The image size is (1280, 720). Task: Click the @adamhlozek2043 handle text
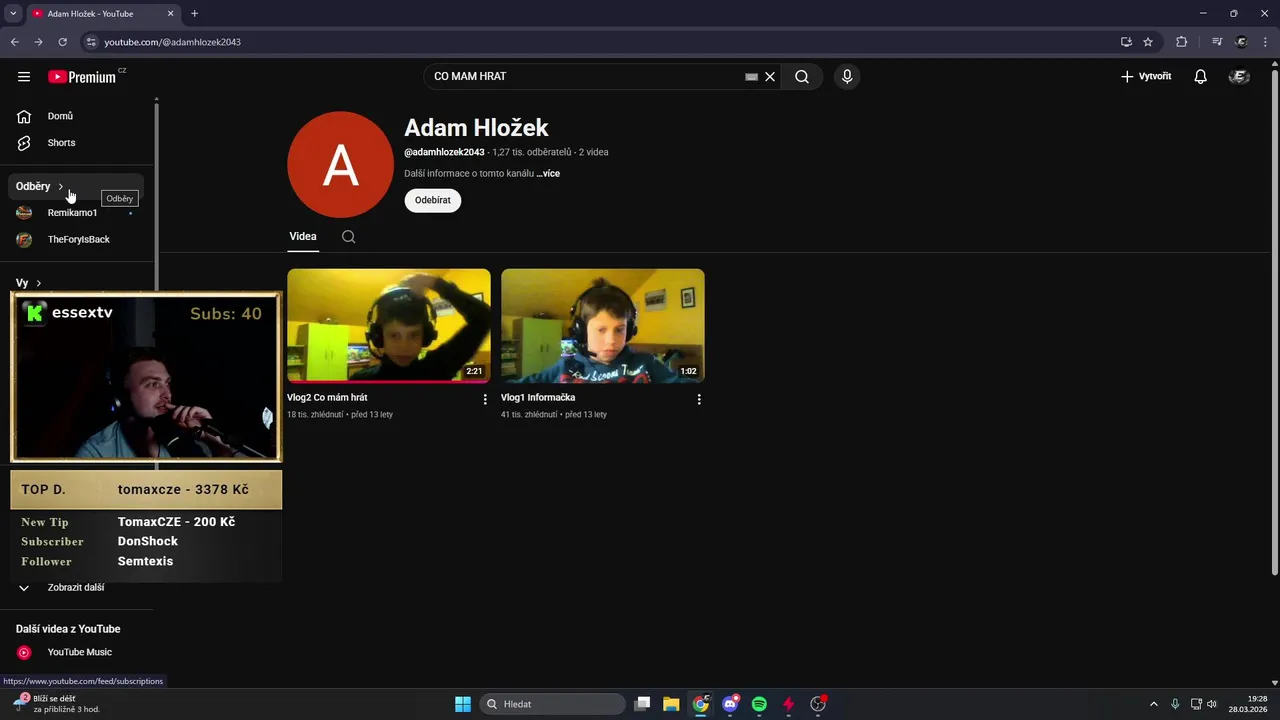[444, 153]
